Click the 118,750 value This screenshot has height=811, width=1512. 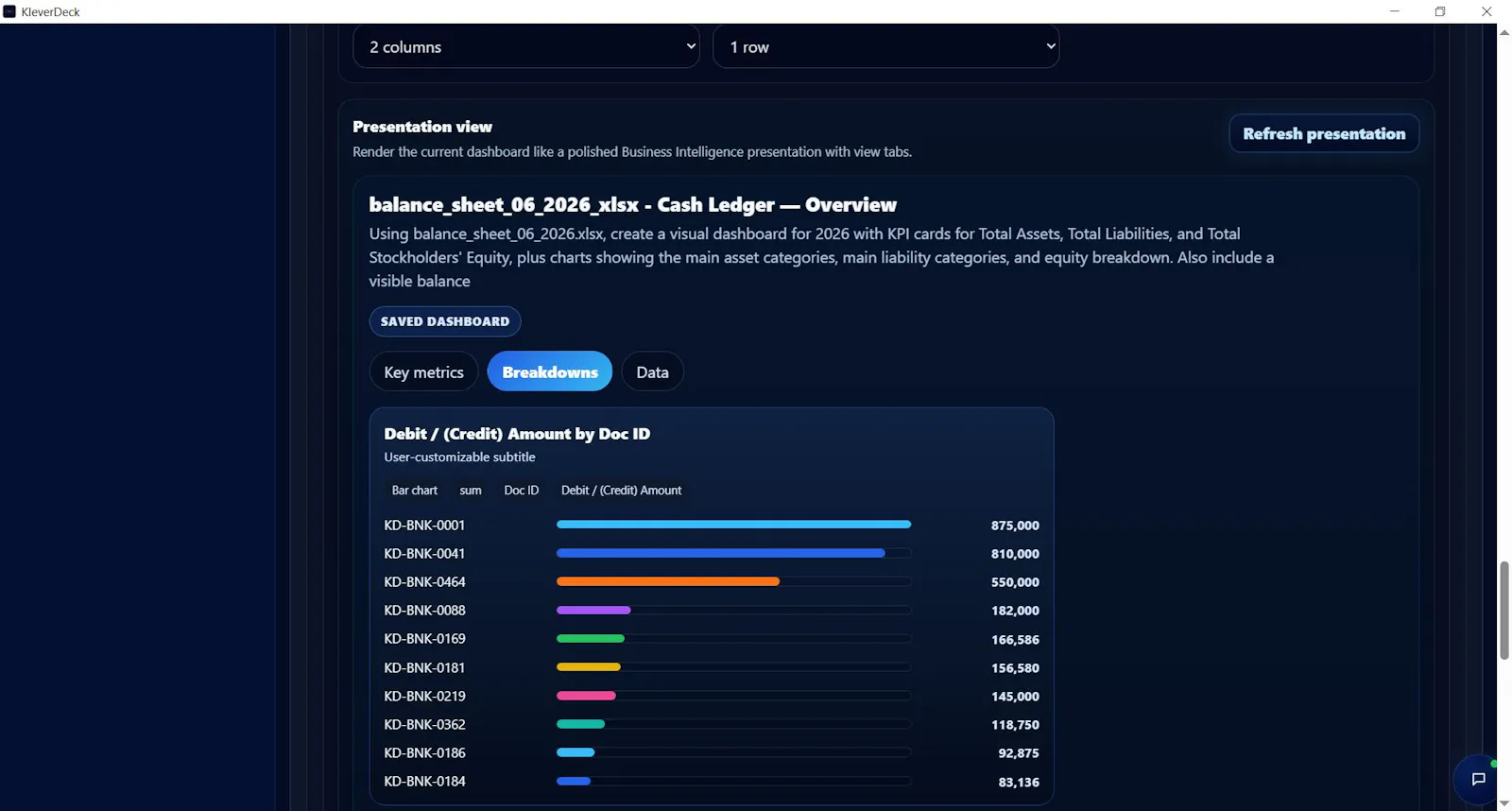(x=1015, y=725)
